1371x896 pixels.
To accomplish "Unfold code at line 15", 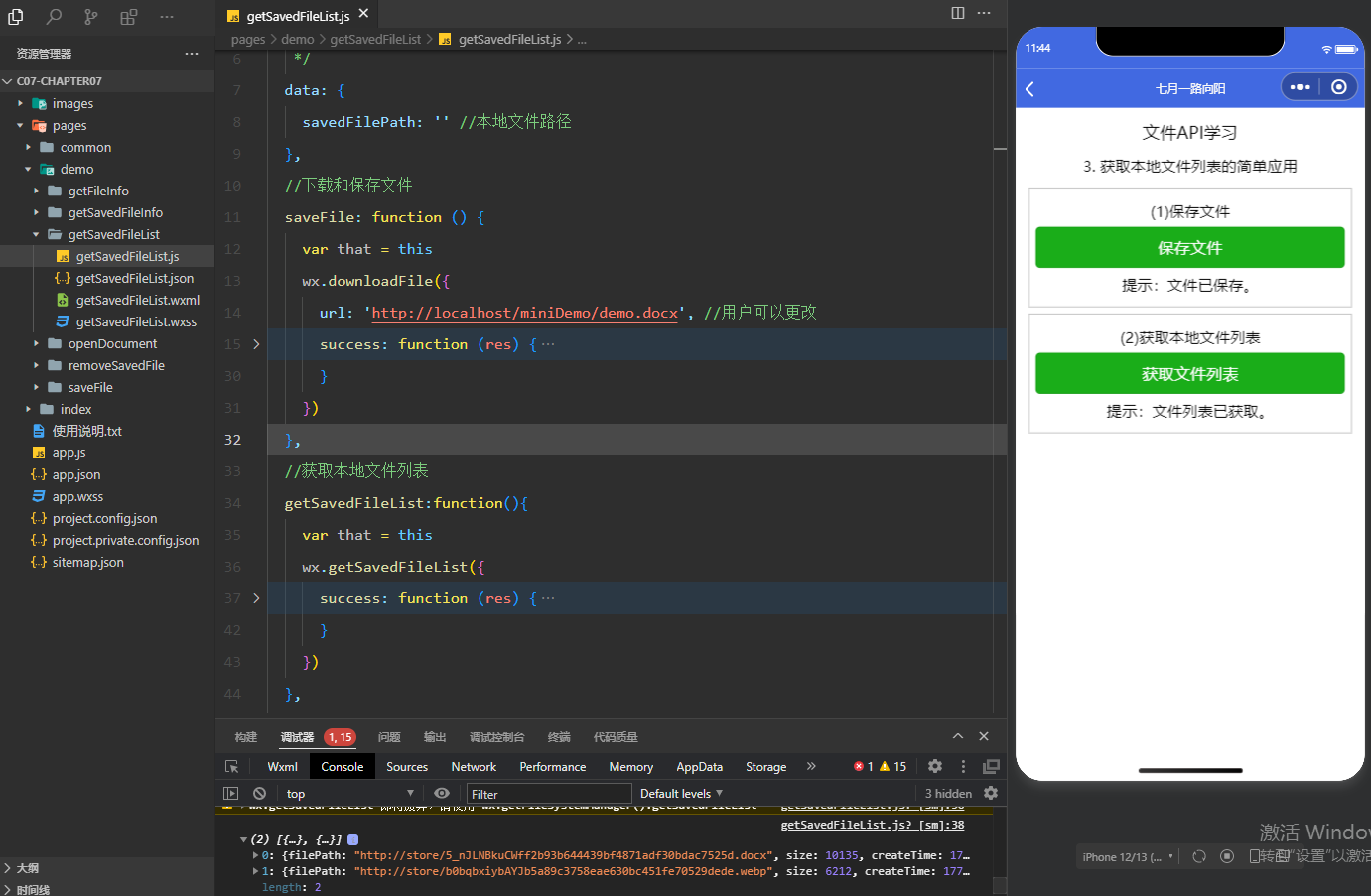I will 256,344.
